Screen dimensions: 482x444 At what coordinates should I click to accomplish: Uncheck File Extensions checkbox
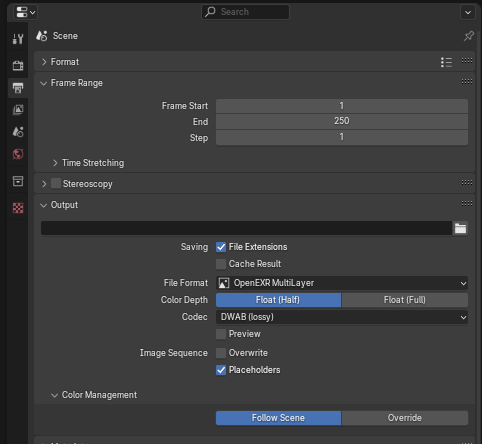[221, 247]
